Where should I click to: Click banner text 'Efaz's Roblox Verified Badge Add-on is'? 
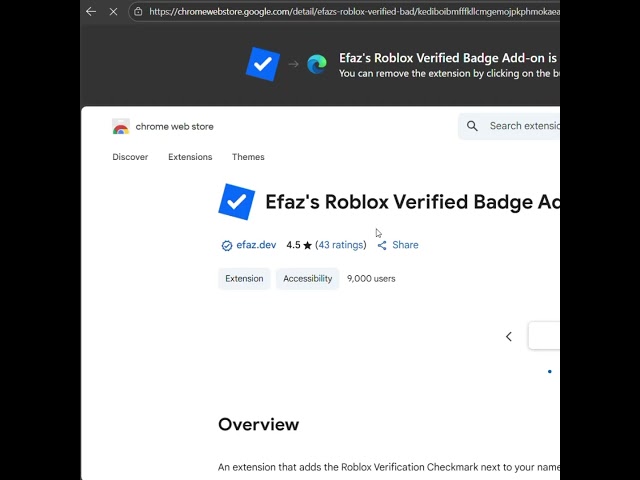[x=448, y=58]
